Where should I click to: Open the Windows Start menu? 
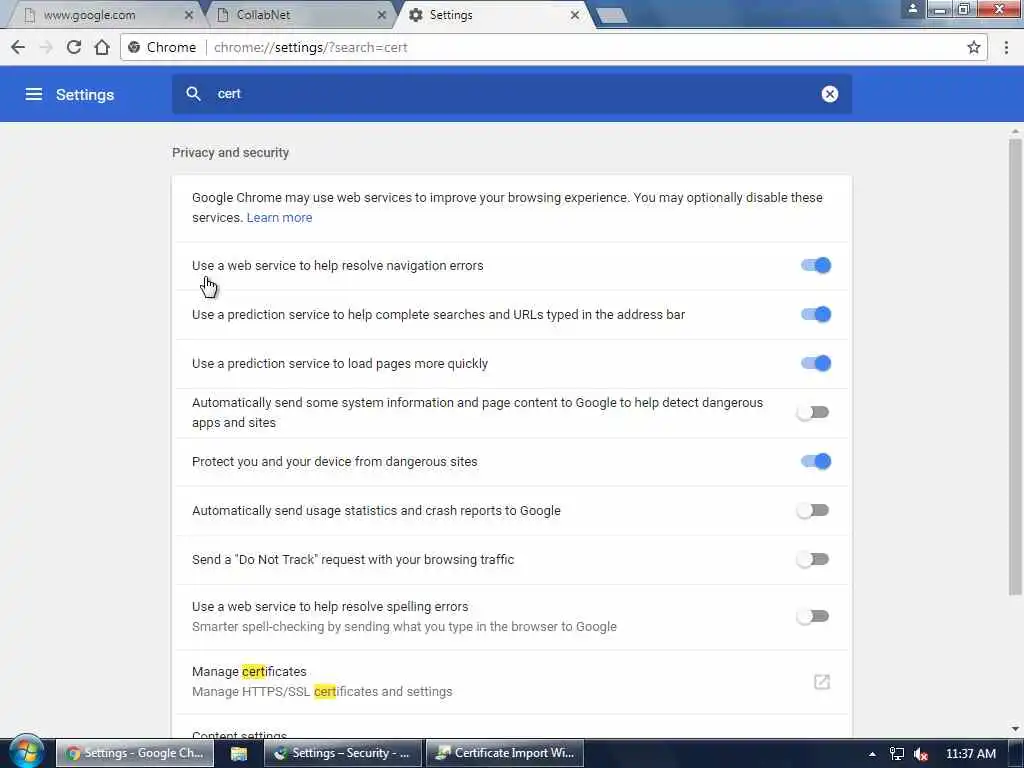pos(26,752)
